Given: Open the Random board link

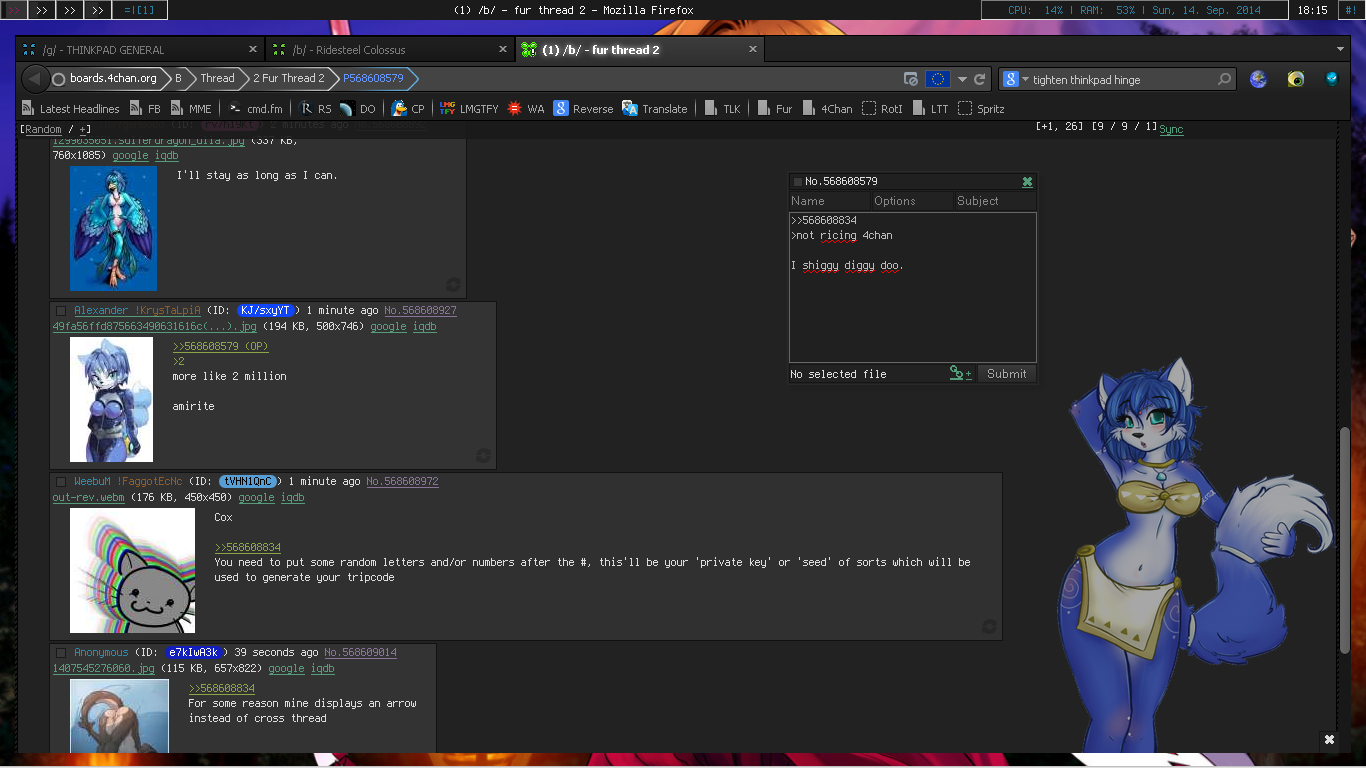Looking at the screenshot, I should [44, 130].
